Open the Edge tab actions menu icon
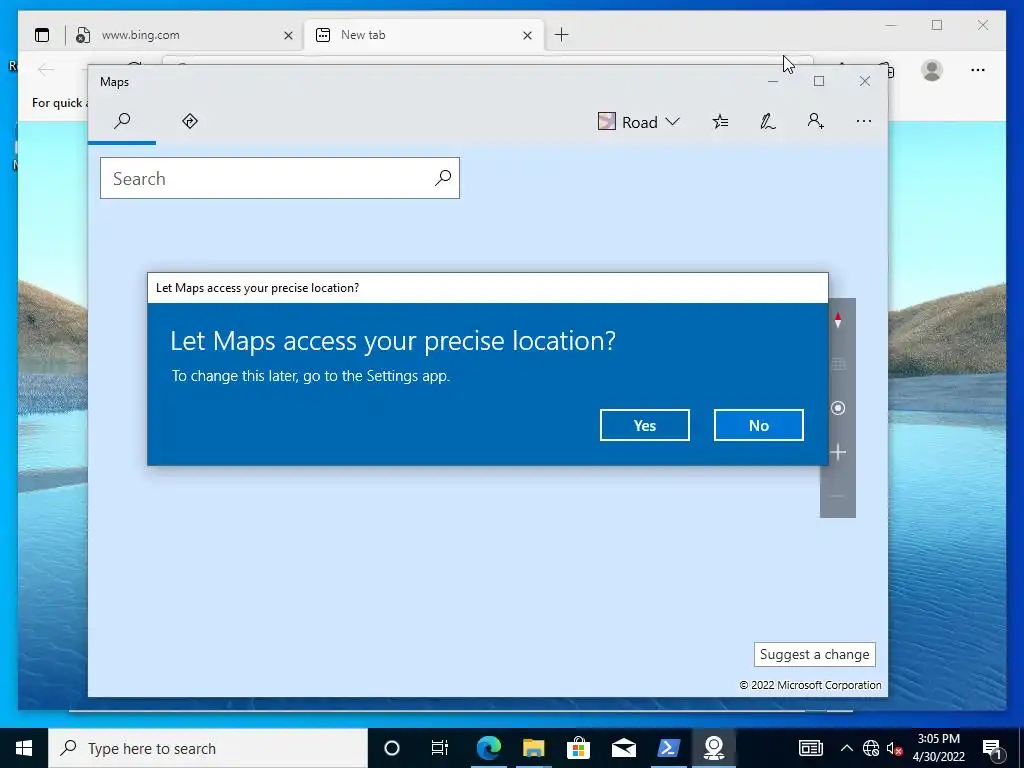The image size is (1024, 768). [42, 35]
